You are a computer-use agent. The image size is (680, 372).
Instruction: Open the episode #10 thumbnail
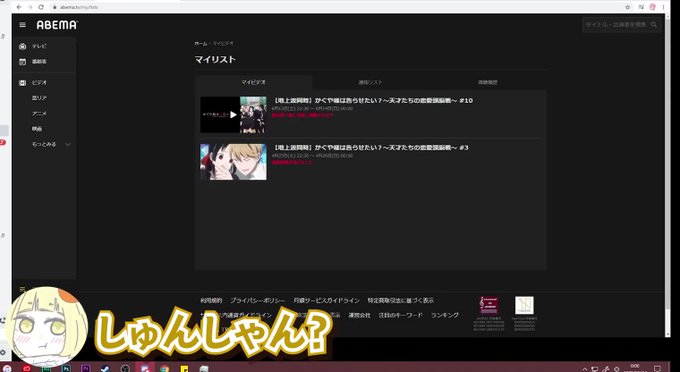[233, 114]
